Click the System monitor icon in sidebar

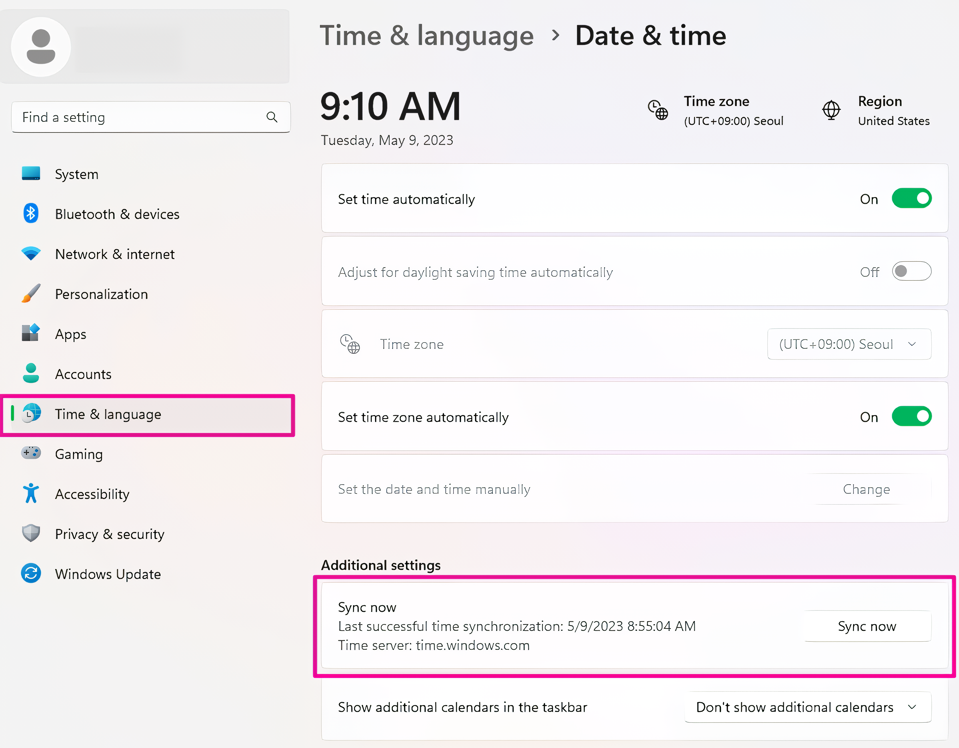click(x=31, y=174)
